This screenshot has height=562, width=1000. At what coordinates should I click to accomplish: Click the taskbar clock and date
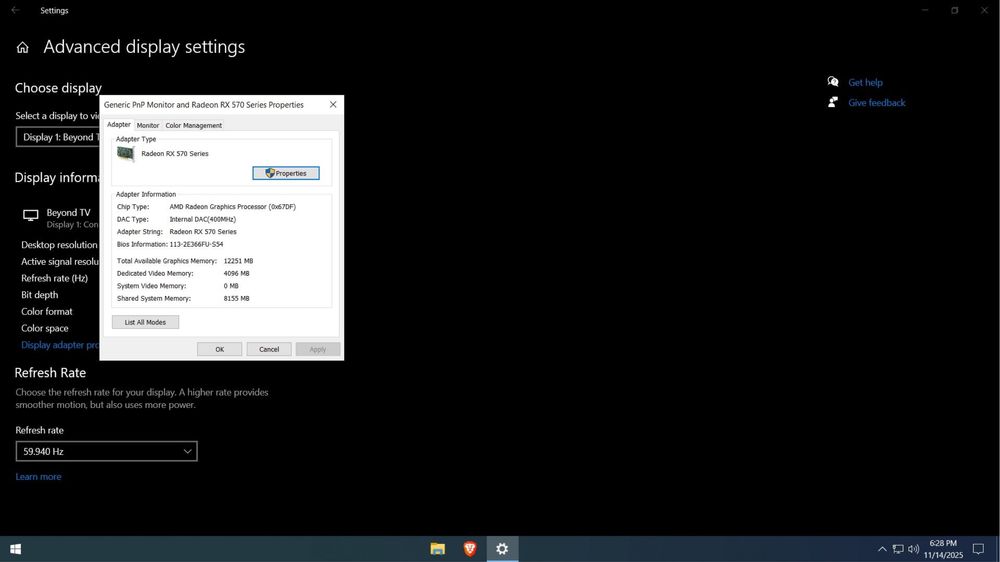point(943,549)
